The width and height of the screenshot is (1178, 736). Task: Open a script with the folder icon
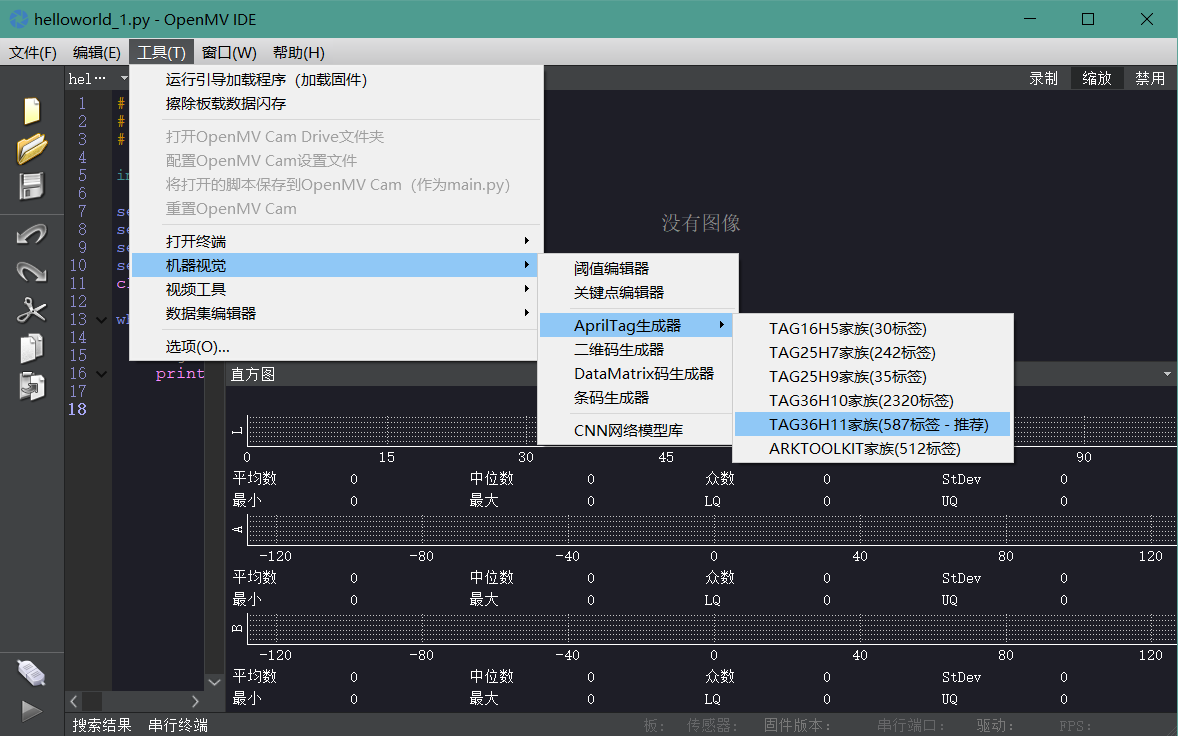[31, 147]
